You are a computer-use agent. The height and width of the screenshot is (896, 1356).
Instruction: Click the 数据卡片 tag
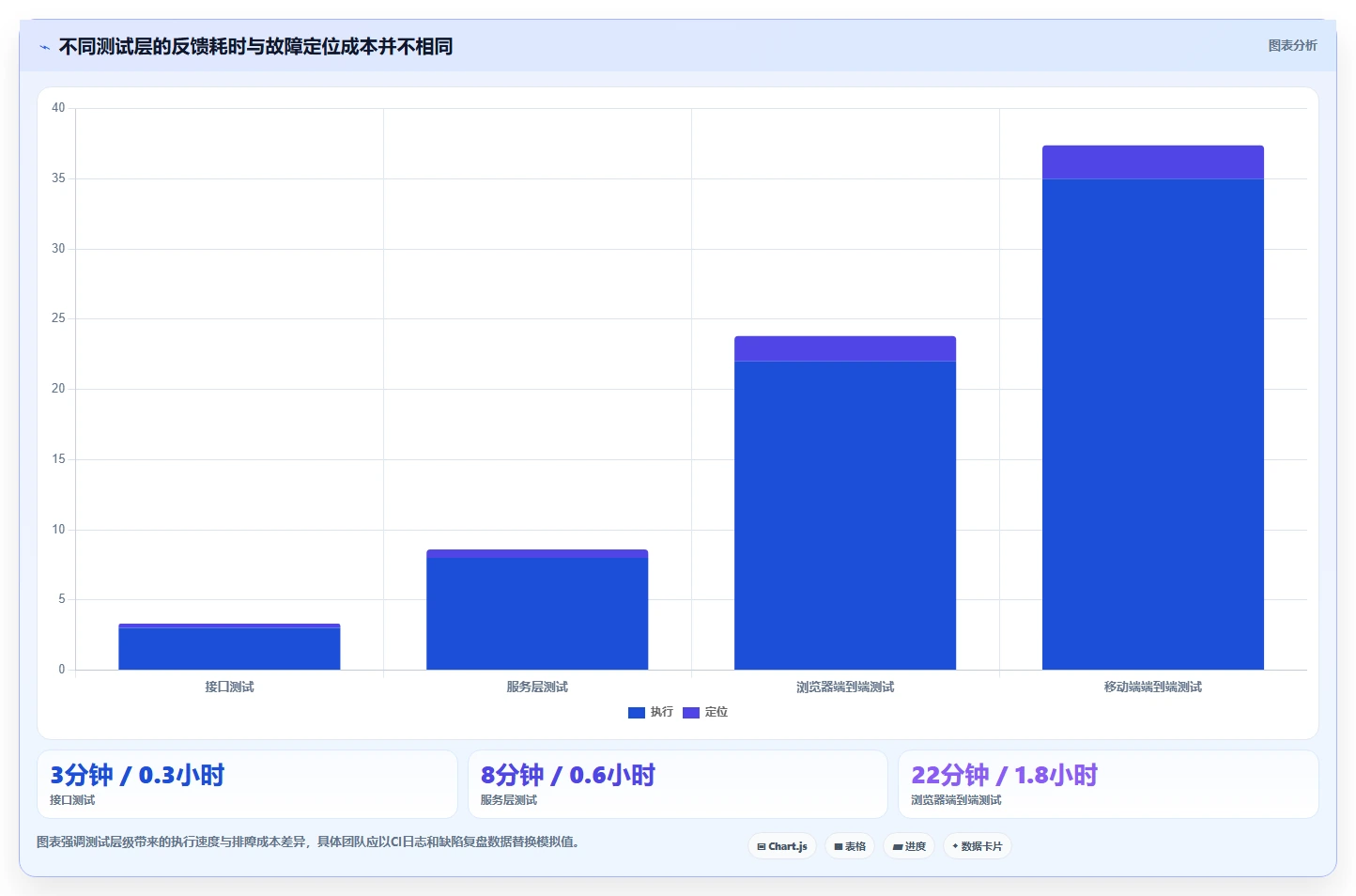(x=978, y=846)
